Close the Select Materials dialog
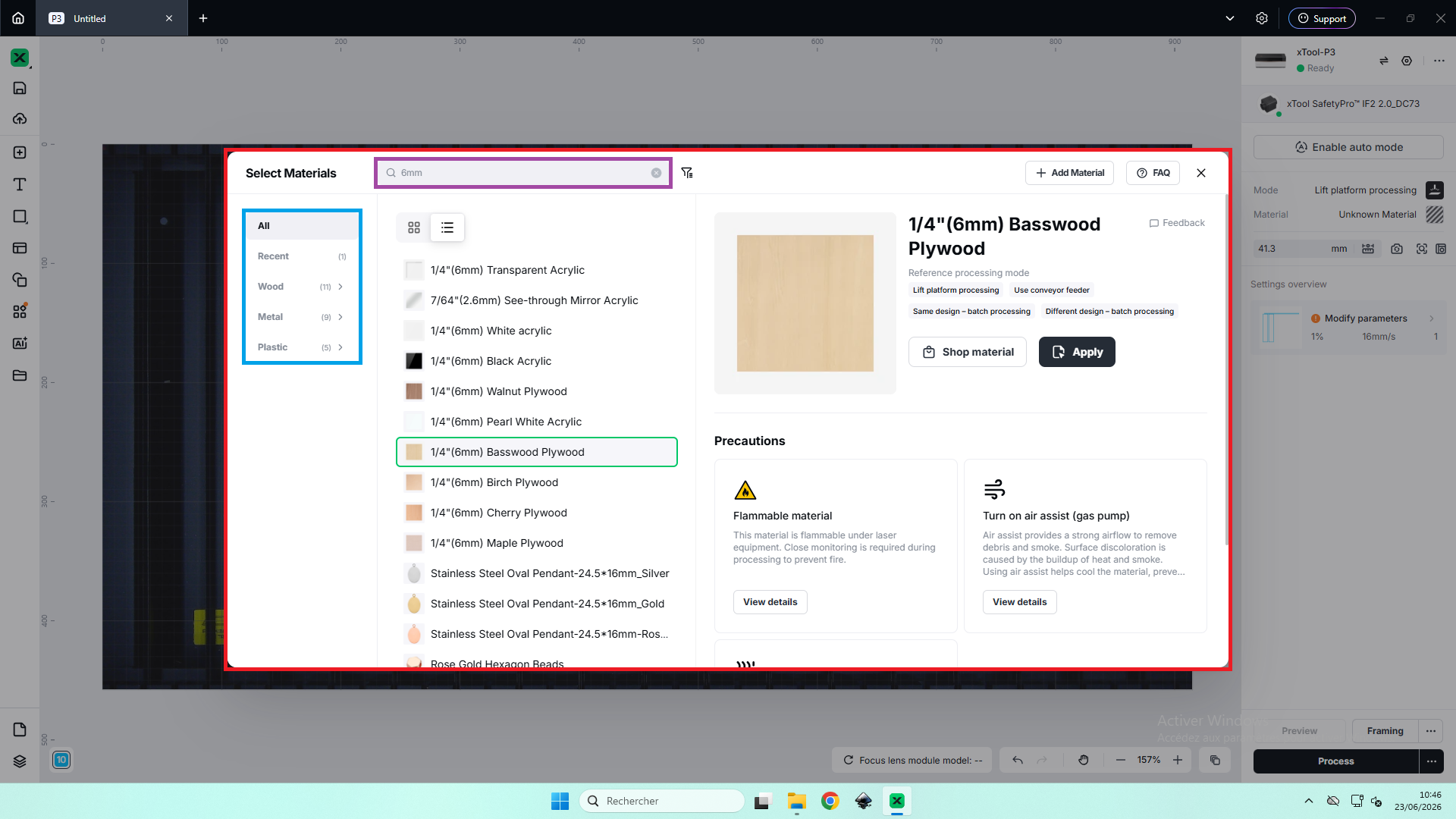This screenshot has width=1456, height=819. click(1201, 173)
